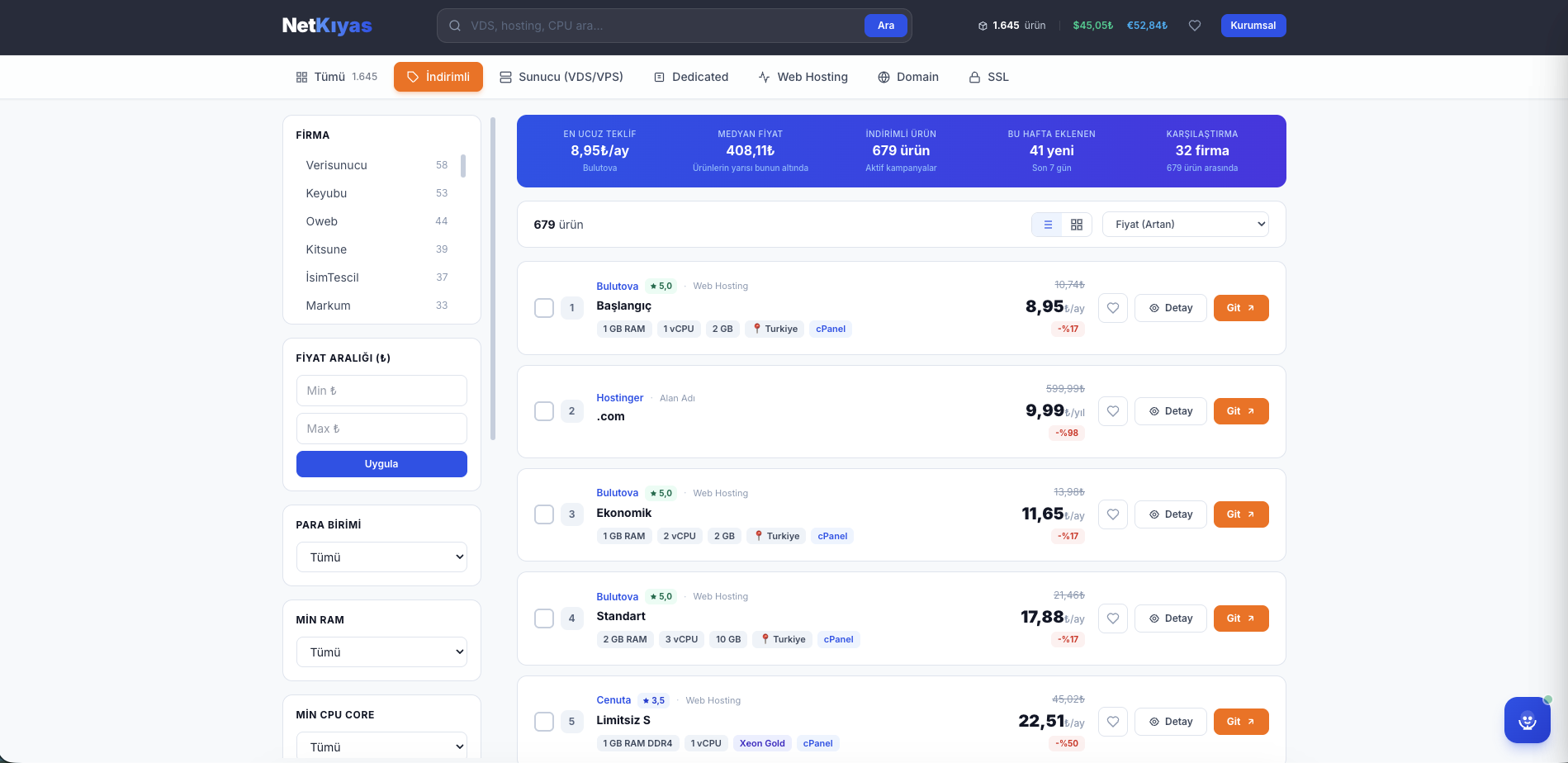
Task: Open Detay for Standart plan
Action: click(1171, 618)
